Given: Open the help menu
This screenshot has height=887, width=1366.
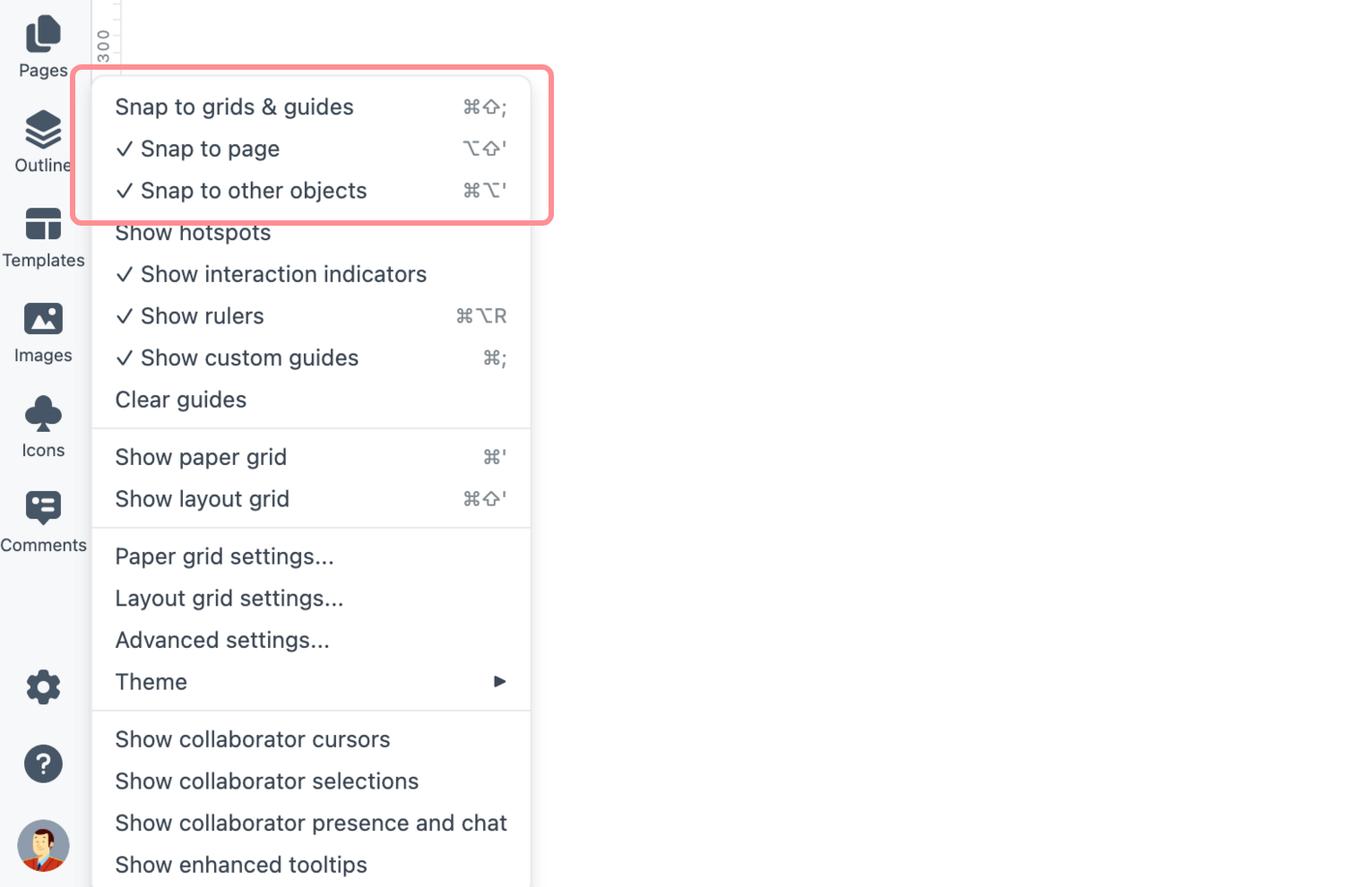Looking at the screenshot, I should (x=42, y=763).
